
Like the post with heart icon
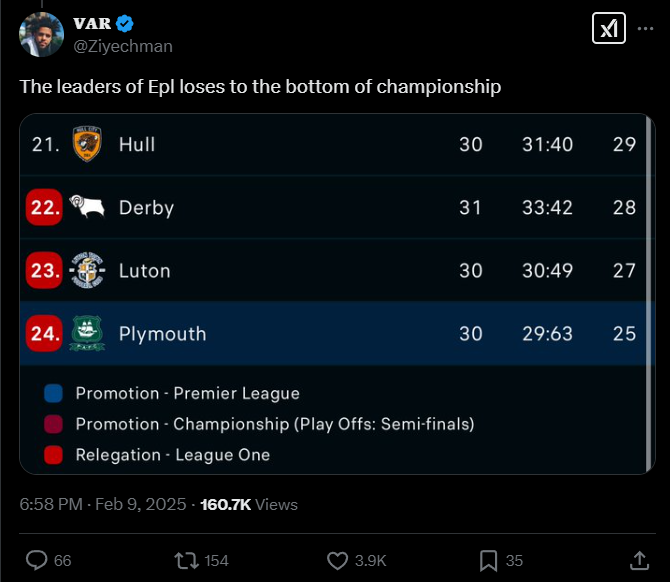[337, 560]
